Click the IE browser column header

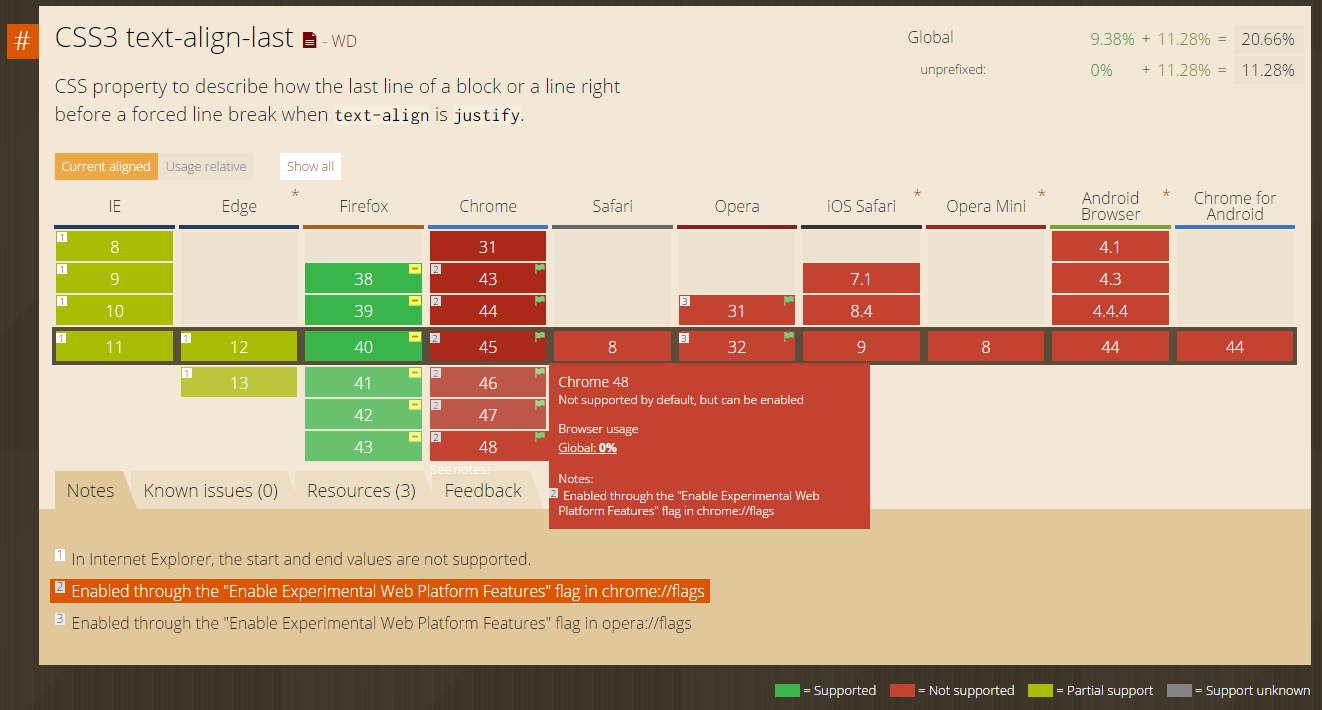tap(114, 206)
